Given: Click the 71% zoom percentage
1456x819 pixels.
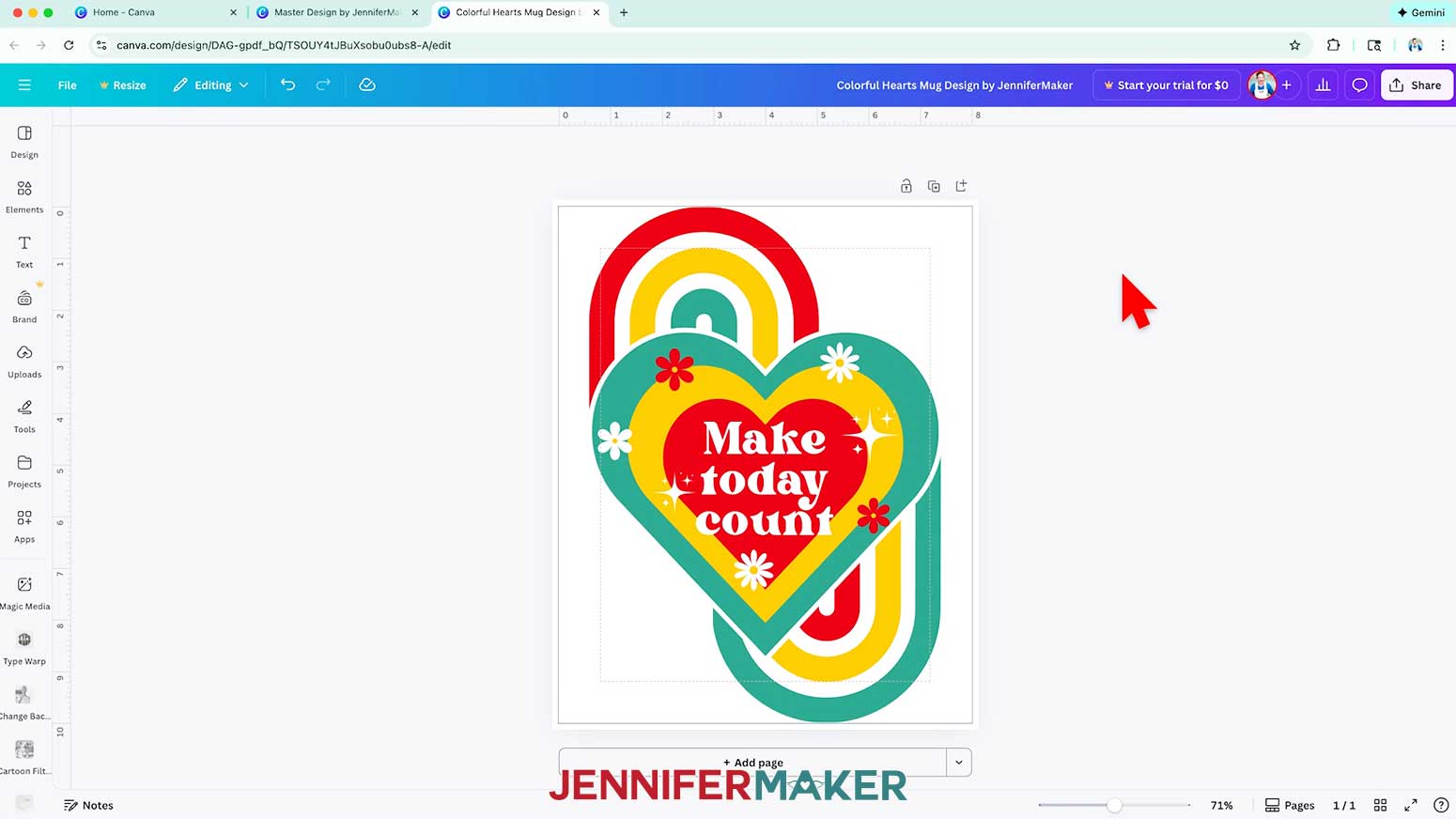Looking at the screenshot, I should [1221, 805].
